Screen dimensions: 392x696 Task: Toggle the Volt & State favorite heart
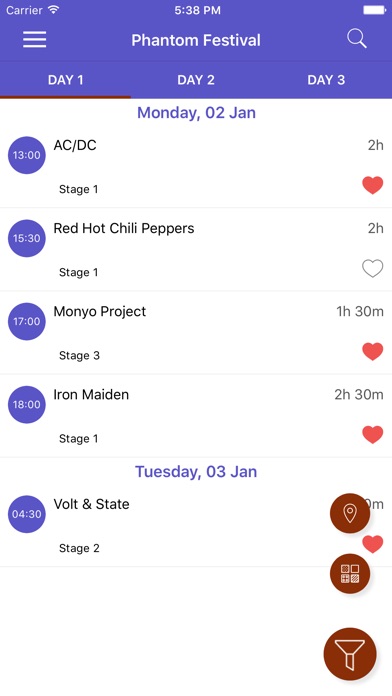coord(372,544)
